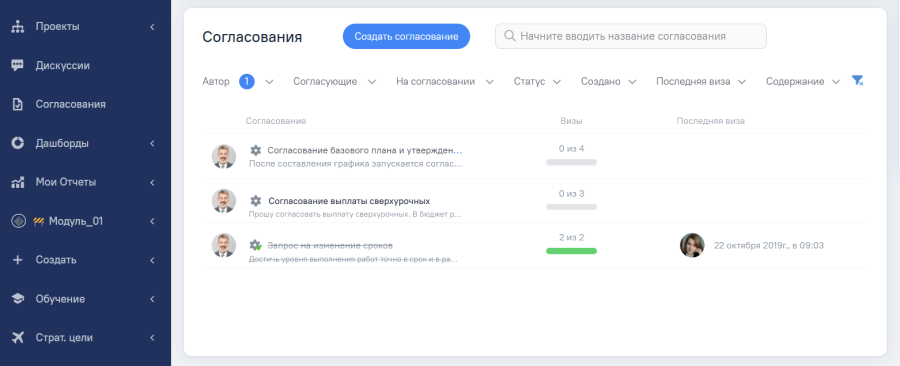The image size is (900, 366).
Task: Click author avatar in Согласование базового плана row
Action: click(x=224, y=156)
